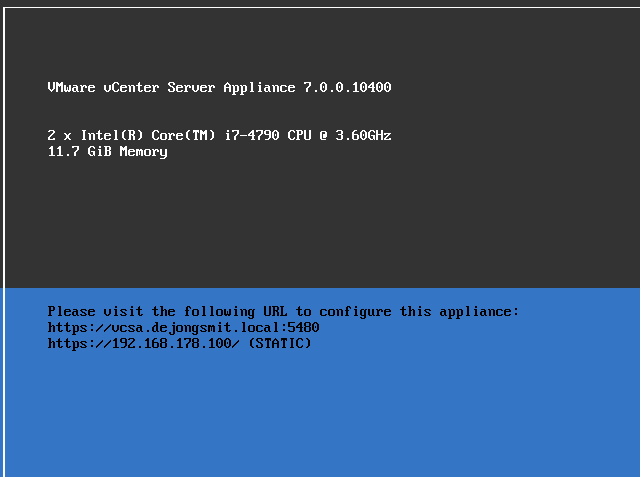Click the word Server in the title

pos(191,87)
